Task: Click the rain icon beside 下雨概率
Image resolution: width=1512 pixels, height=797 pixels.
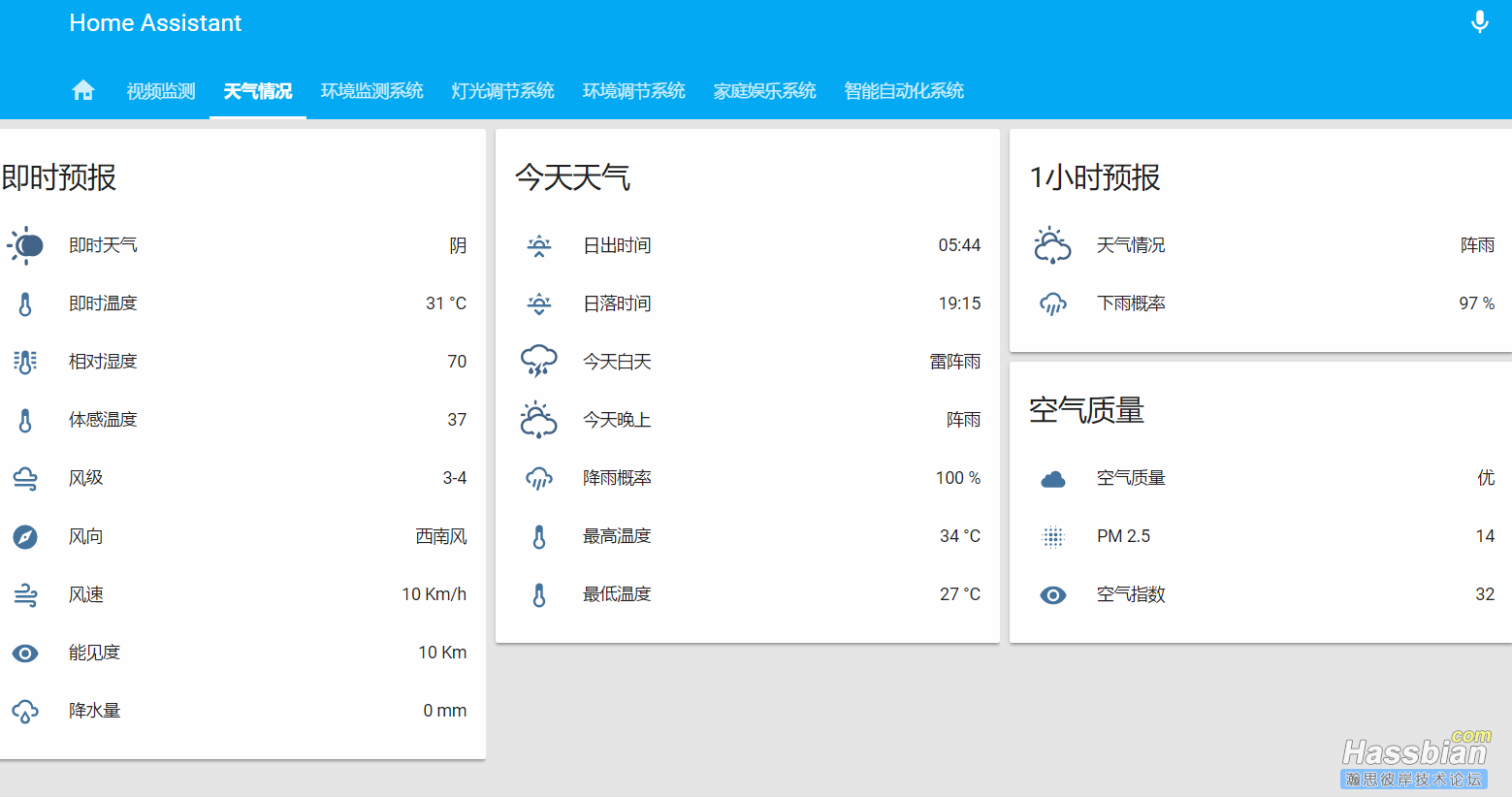Action: tap(1053, 303)
